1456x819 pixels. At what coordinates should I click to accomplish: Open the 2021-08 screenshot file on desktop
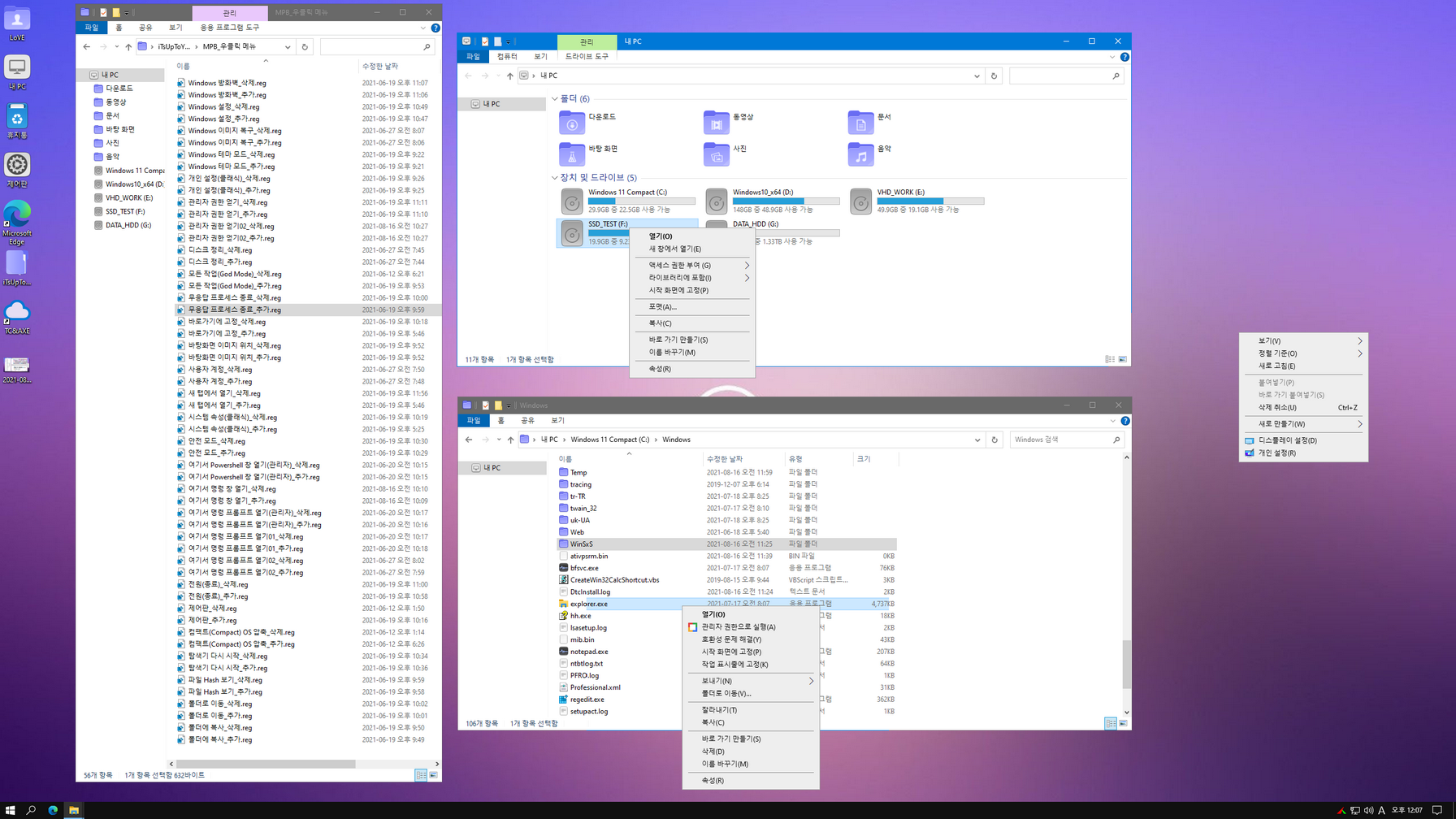coord(17,370)
